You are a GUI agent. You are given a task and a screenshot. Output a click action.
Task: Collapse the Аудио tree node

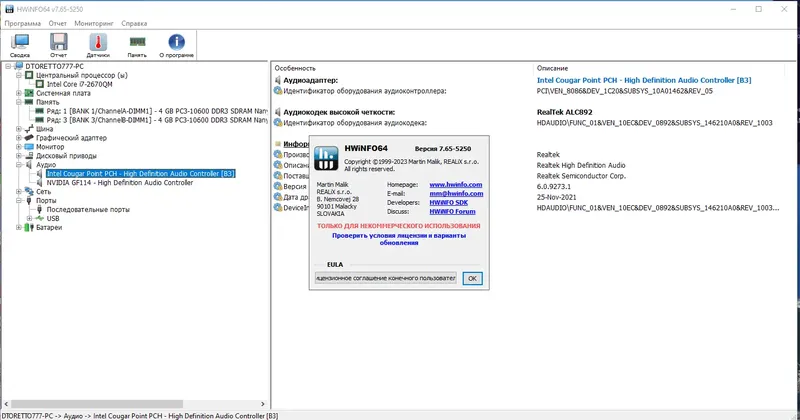pos(19,165)
